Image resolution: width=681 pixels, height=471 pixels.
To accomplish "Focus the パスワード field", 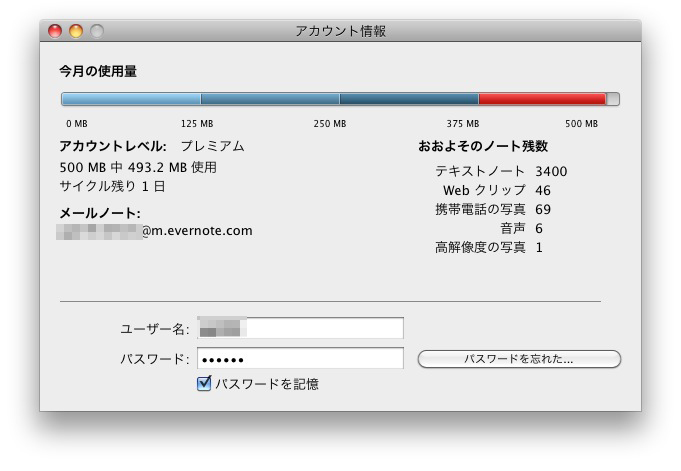I will pyautogui.click(x=300, y=359).
